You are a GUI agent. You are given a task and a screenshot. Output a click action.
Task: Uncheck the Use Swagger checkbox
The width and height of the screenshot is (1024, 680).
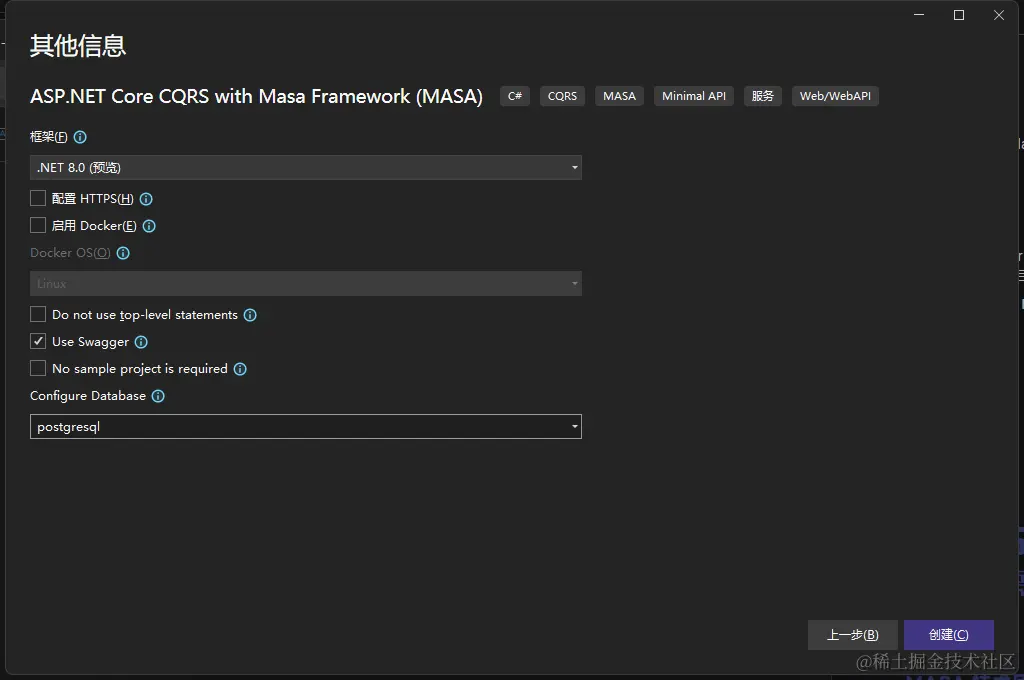[x=38, y=342]
